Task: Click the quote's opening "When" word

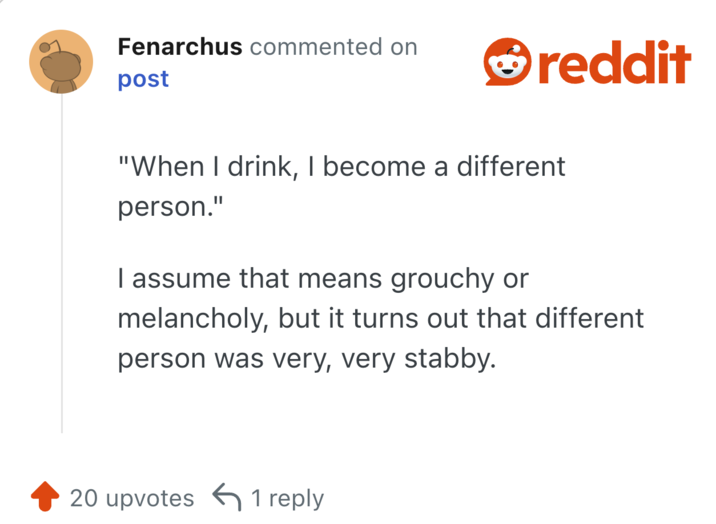Action: 160,165
